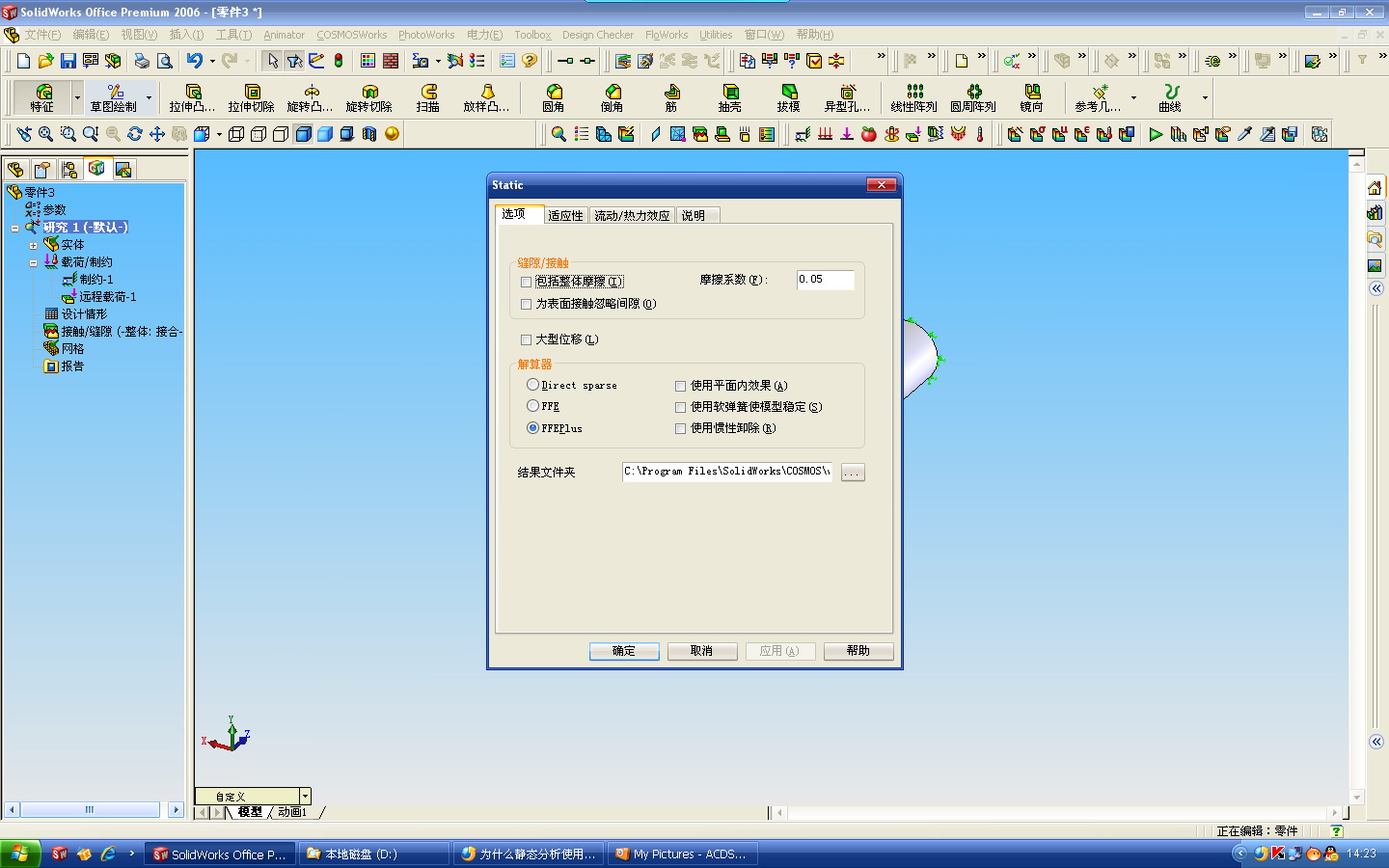Click the 取消 button

point(701,651)
